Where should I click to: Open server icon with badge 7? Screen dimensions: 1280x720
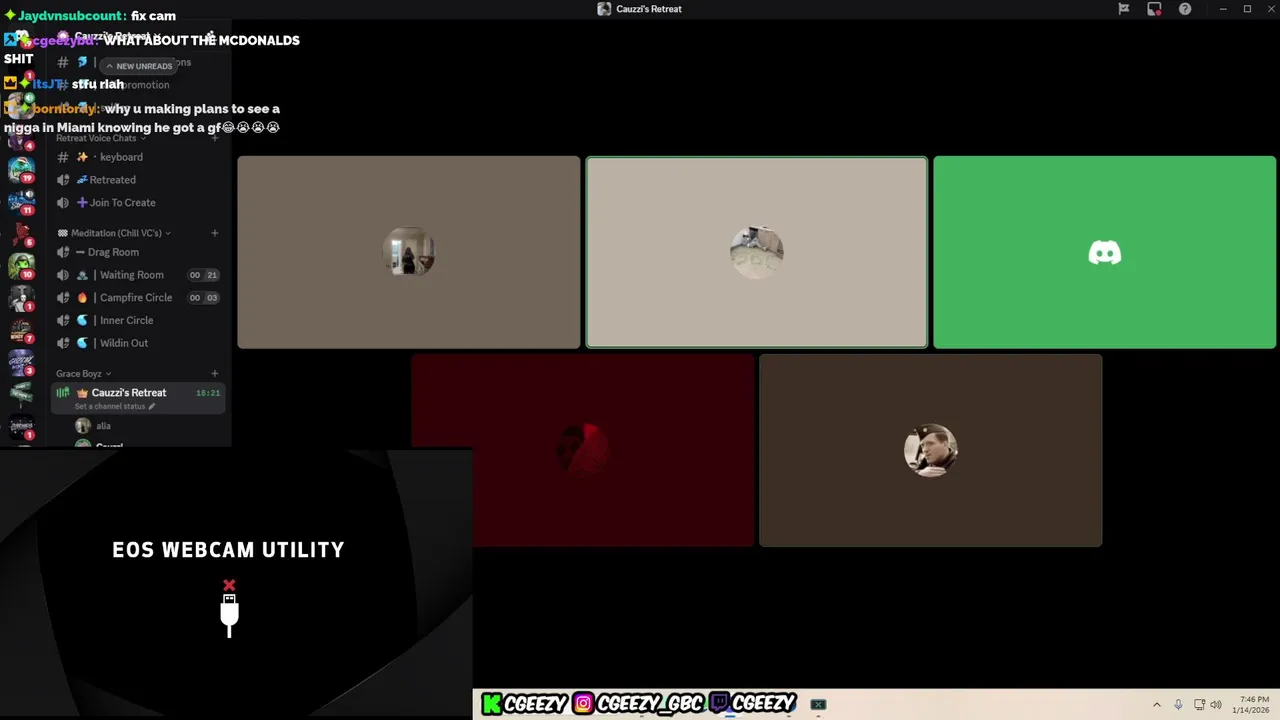click(x=21, y=330)
